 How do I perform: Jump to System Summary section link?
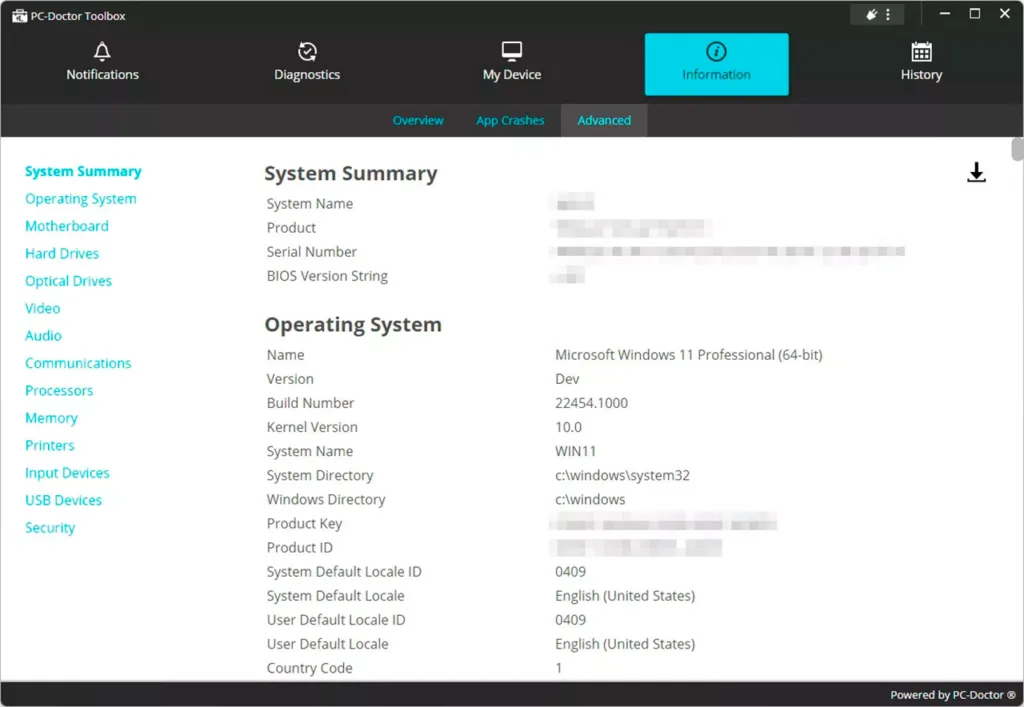(83, 171)
